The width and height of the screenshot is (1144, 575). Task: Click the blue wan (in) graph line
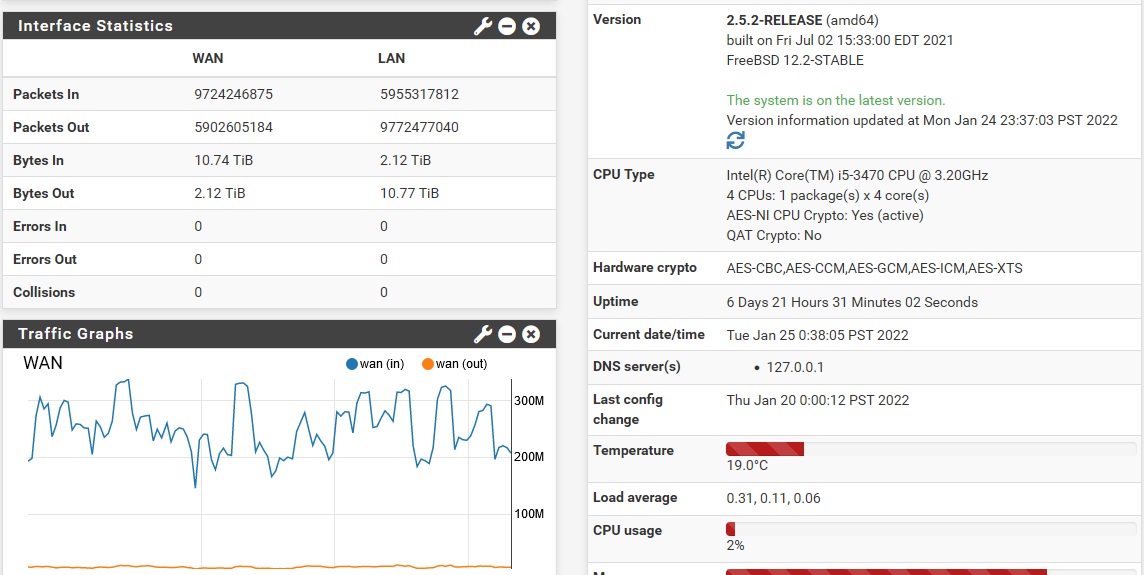coord(238,385)
